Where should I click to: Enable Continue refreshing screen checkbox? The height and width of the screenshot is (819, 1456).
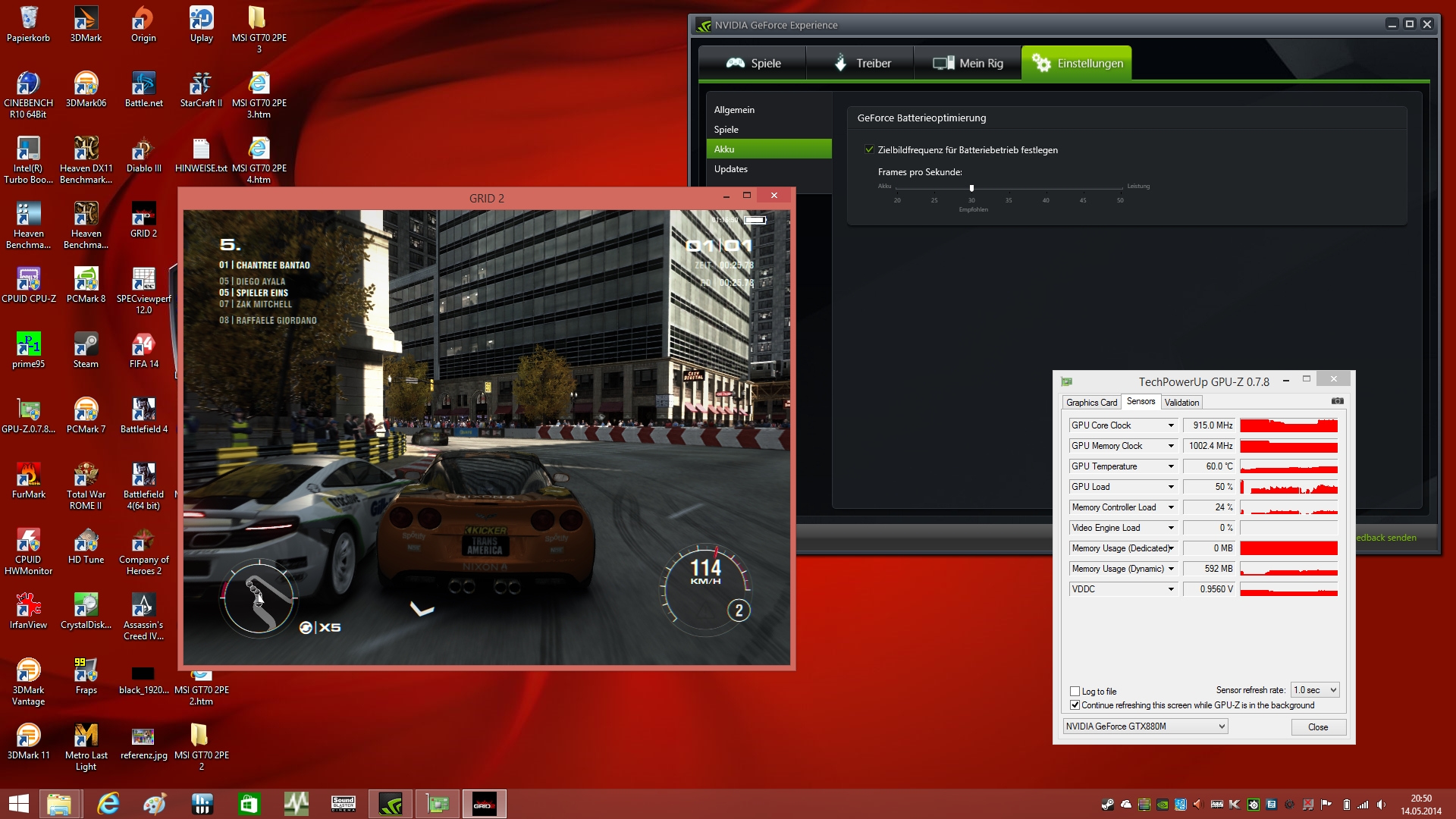click(1075, 705)
